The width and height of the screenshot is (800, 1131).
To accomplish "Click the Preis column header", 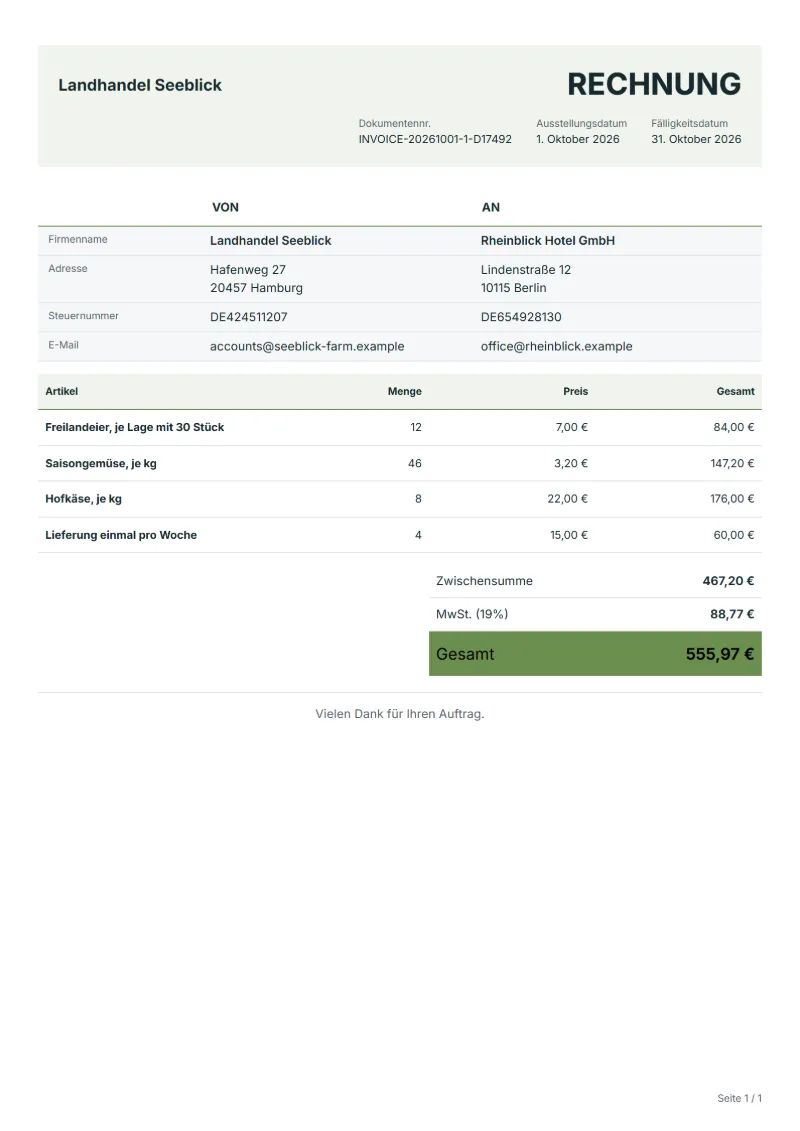I will [x=576, y=391].
